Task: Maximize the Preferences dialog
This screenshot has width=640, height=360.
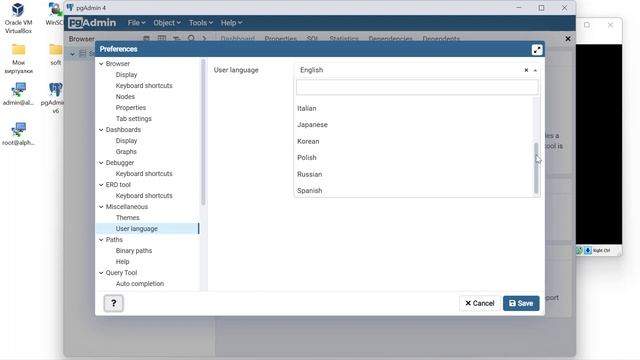Action: point(537,49)
